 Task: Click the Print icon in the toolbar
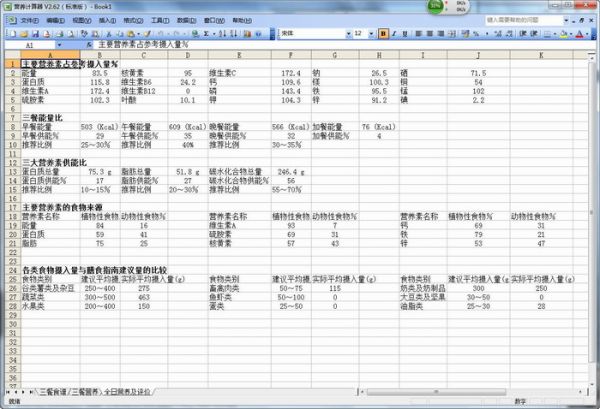click(58, 33)
